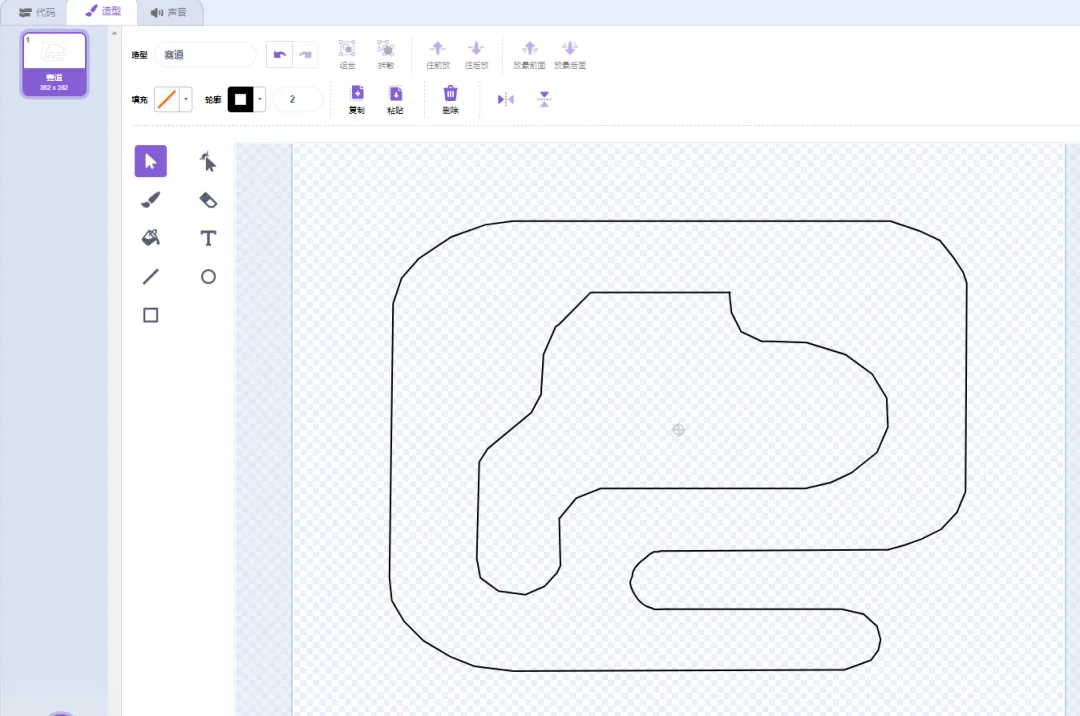Switch to the Costumes tab

102,12
